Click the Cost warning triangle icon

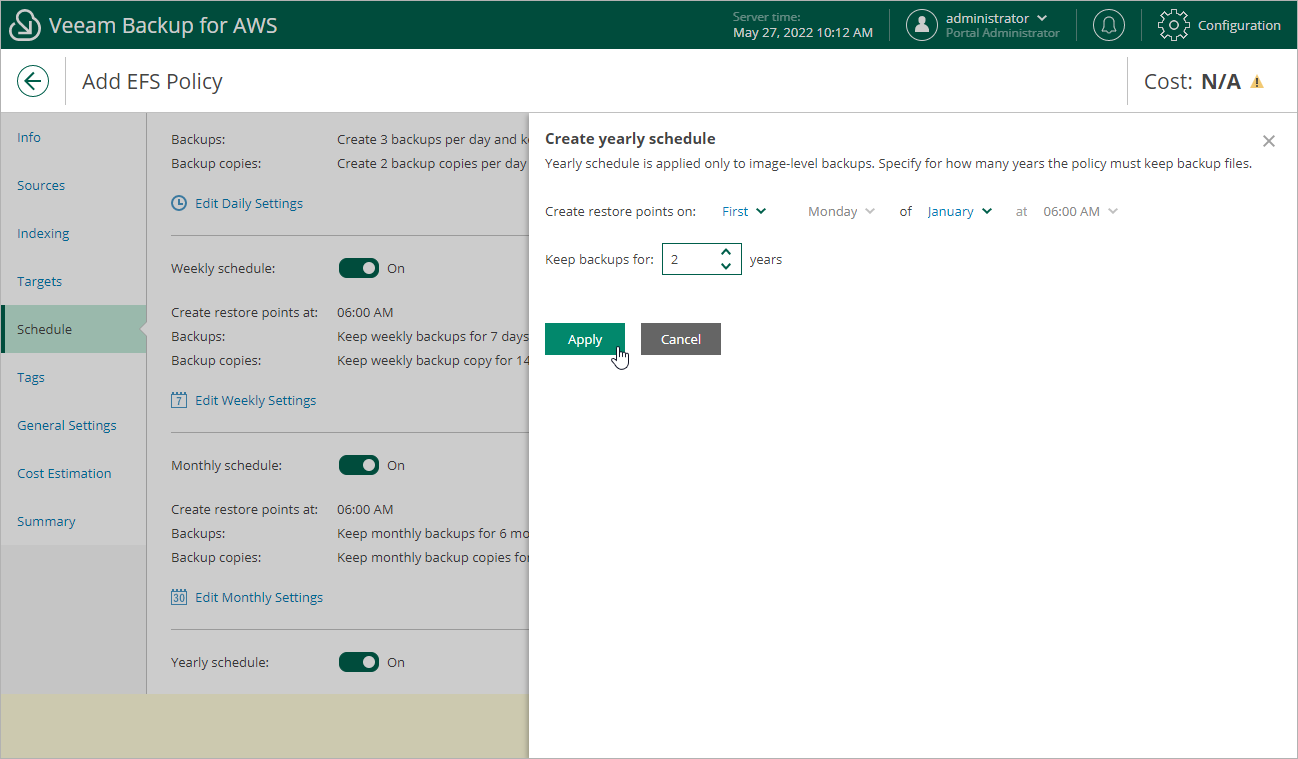(1259, 81)
